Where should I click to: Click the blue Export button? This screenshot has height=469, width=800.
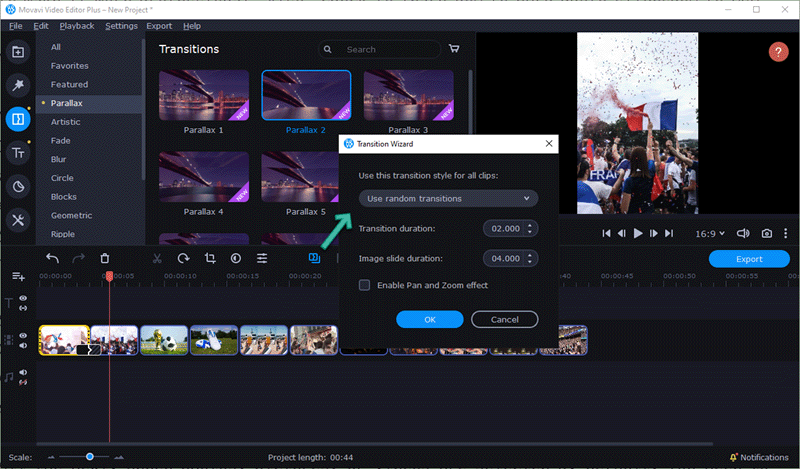coord(749,259)
